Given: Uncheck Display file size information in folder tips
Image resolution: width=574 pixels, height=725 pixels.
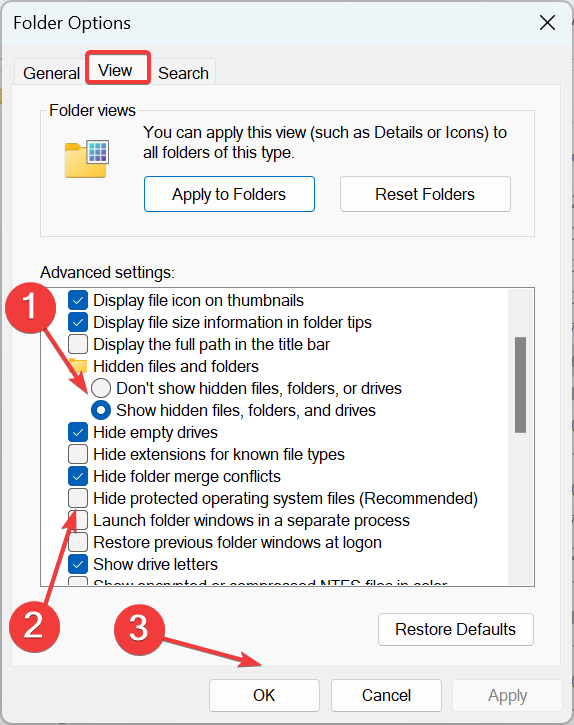Looking at the screenshot, I should click(x=78, y=322).
